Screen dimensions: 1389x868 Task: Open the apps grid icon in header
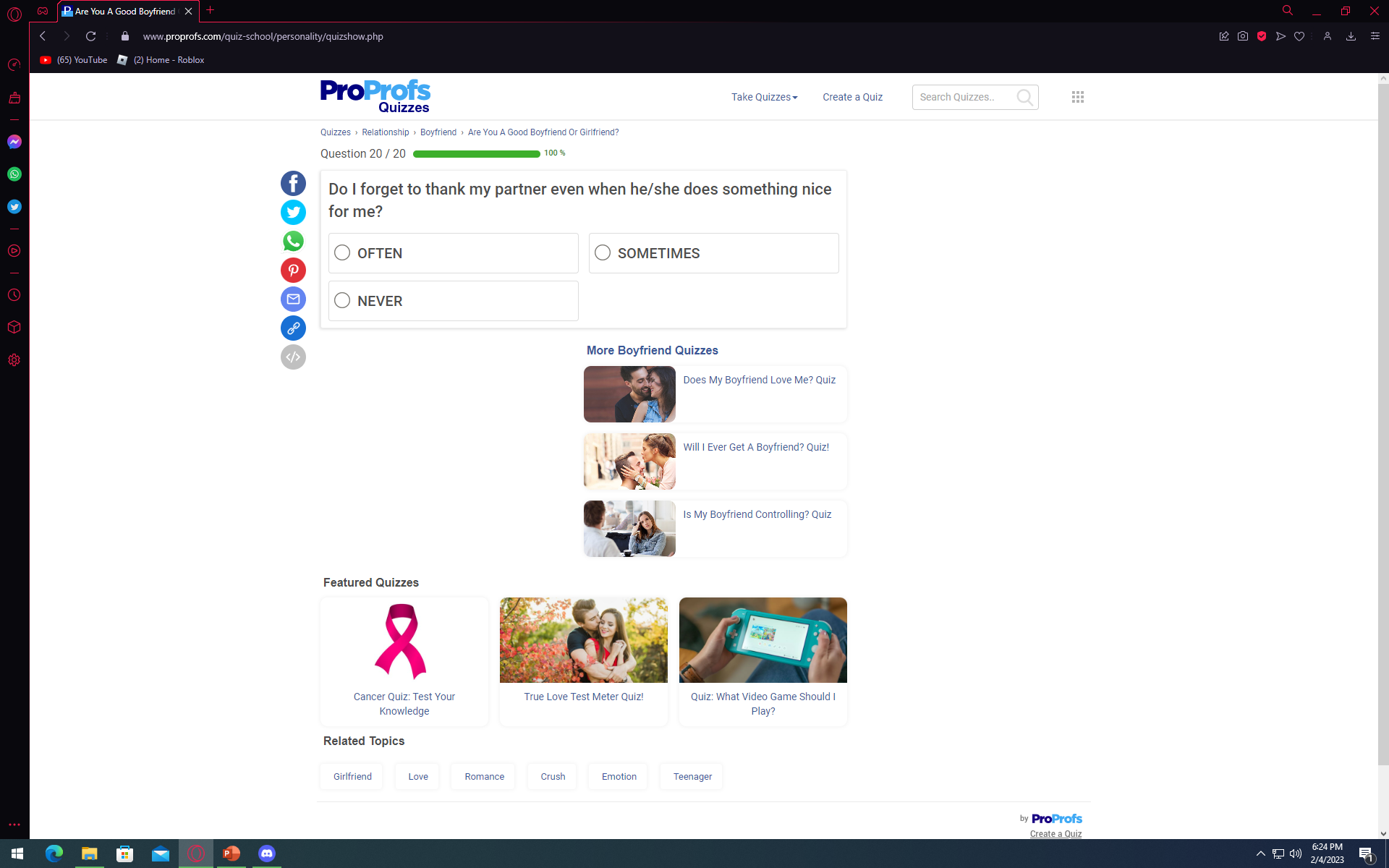click(x=1077, y=97)
